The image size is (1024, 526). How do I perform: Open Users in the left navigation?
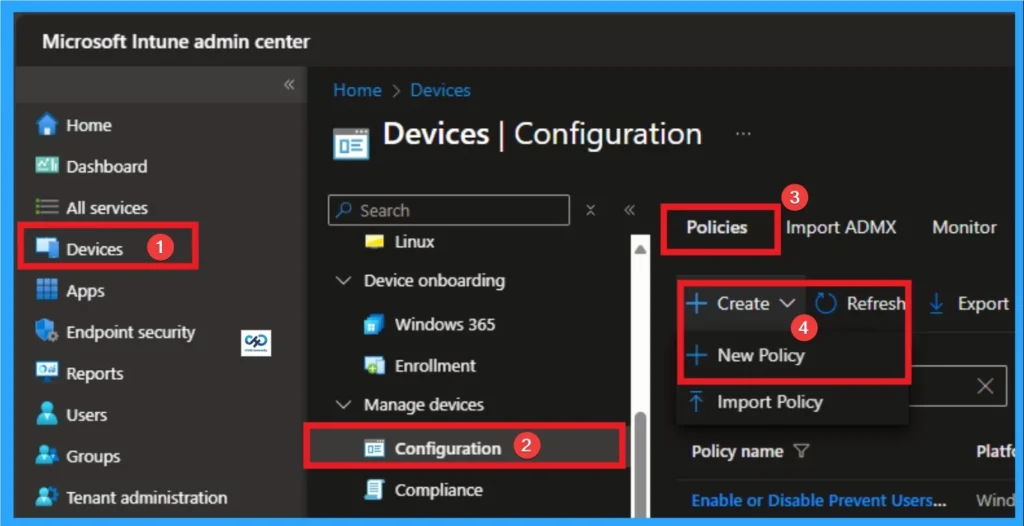tap(86, 414)
